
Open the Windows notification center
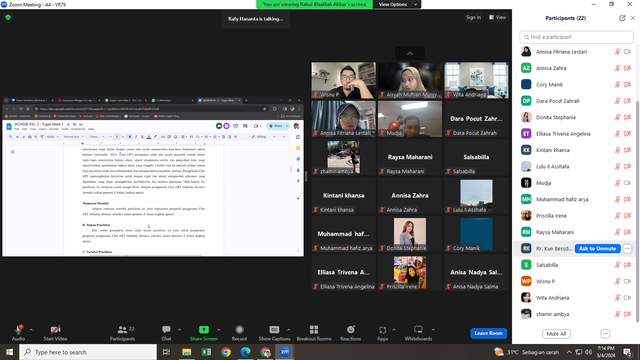[627, 352]
